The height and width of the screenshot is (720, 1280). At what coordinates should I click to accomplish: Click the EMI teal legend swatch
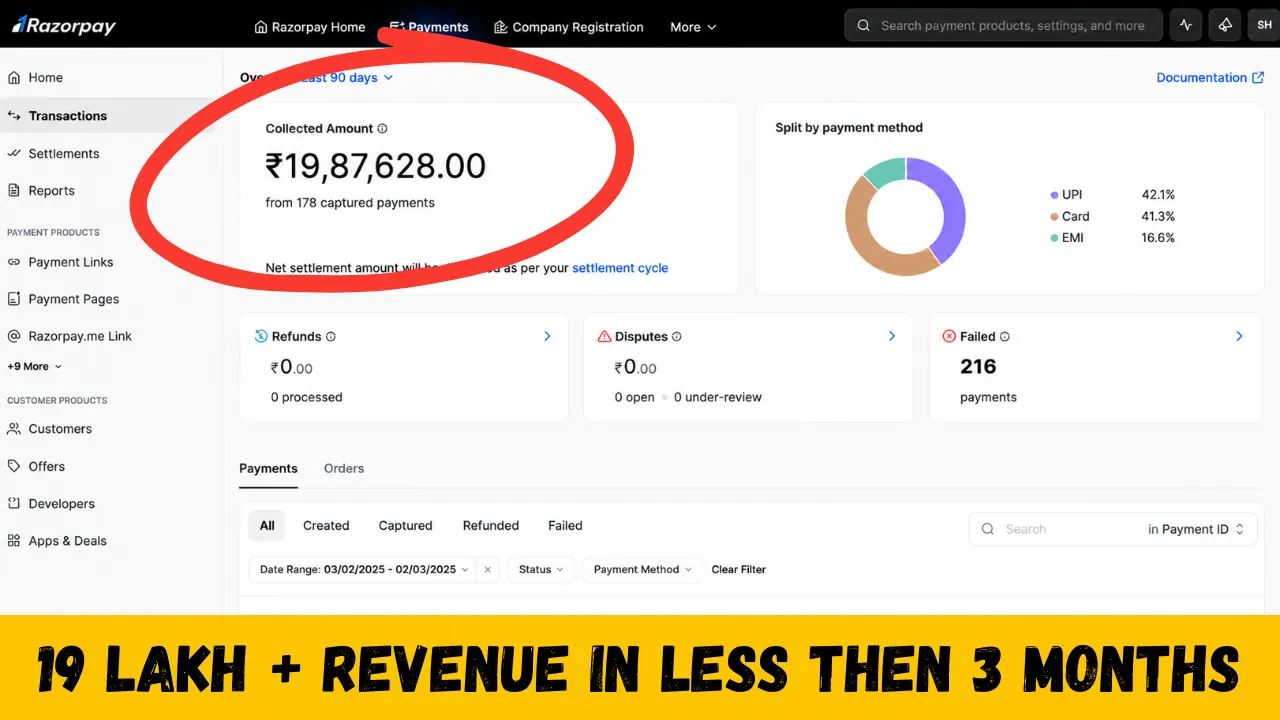coord(1054,238)
